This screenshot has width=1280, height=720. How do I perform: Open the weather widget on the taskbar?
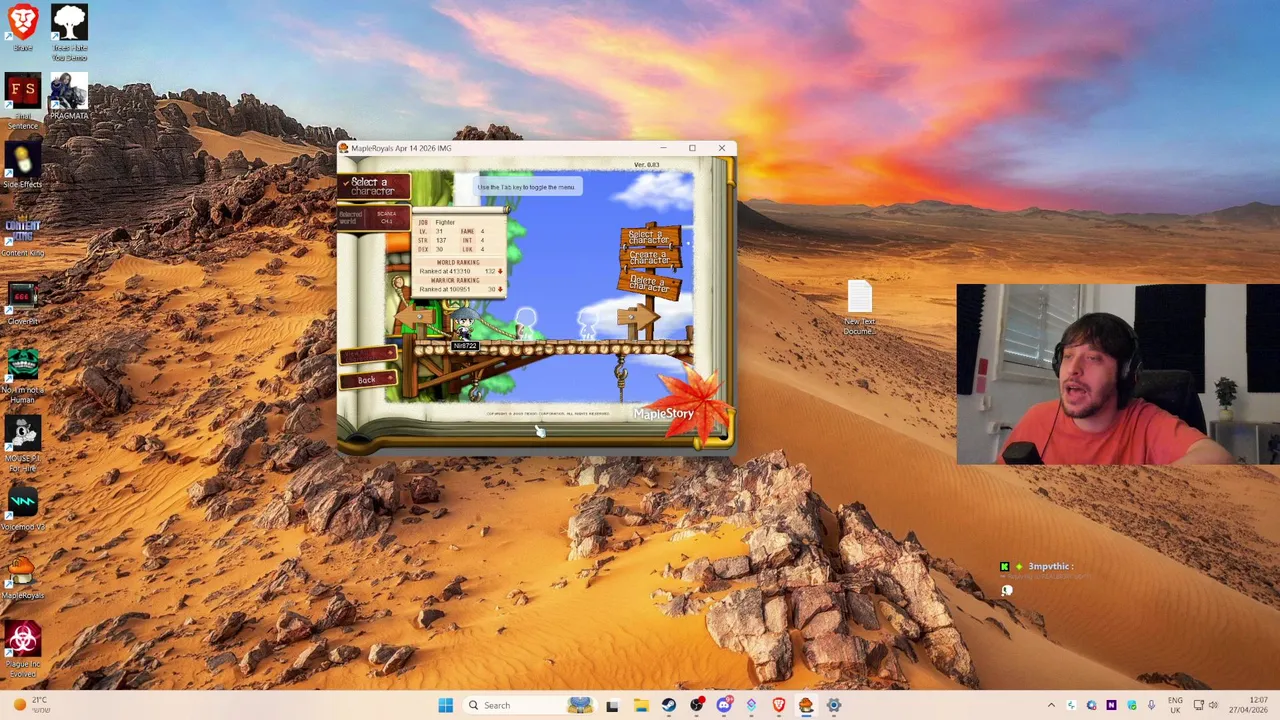click(x=32, y=705)
